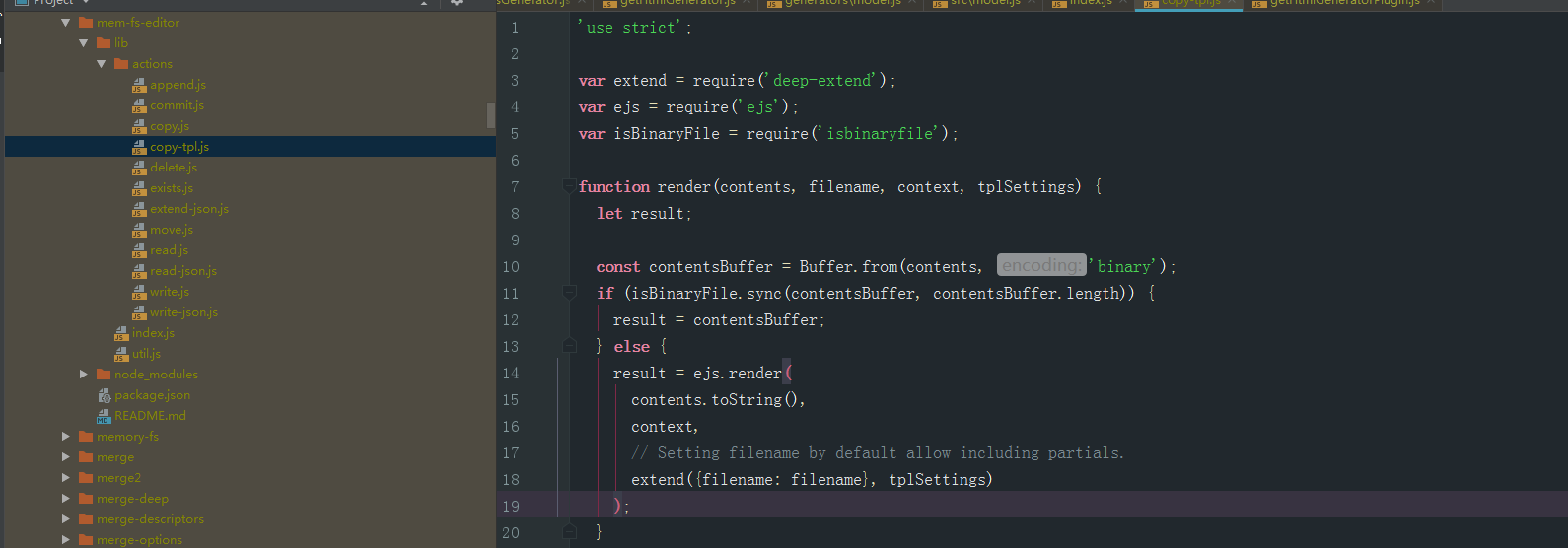
Task: Click the JS icon beside write.js
Action: pos(139,293)
